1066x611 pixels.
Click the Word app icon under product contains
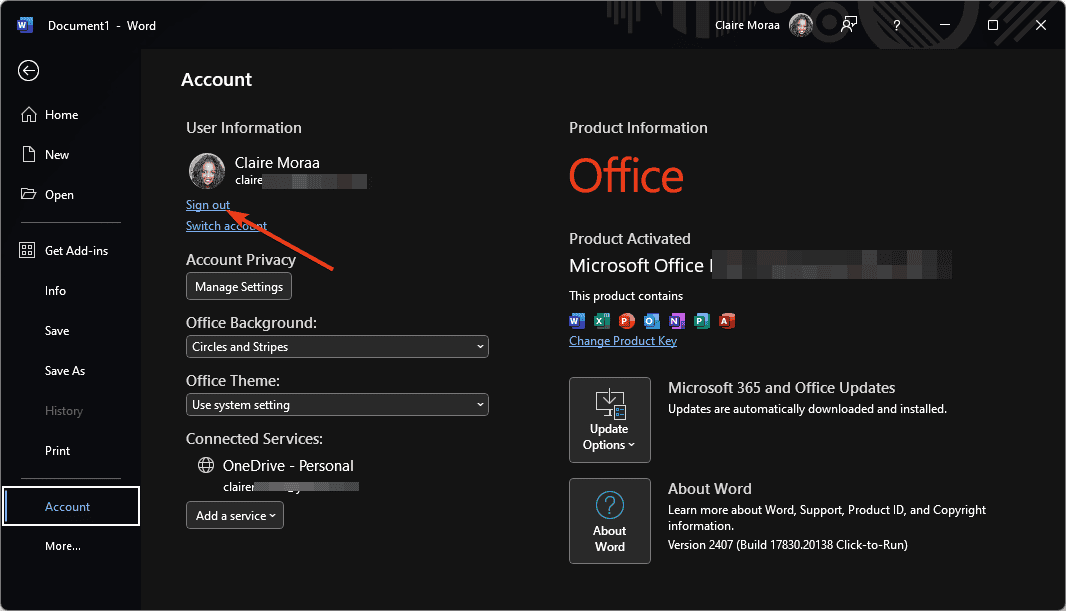coord(577,320)
